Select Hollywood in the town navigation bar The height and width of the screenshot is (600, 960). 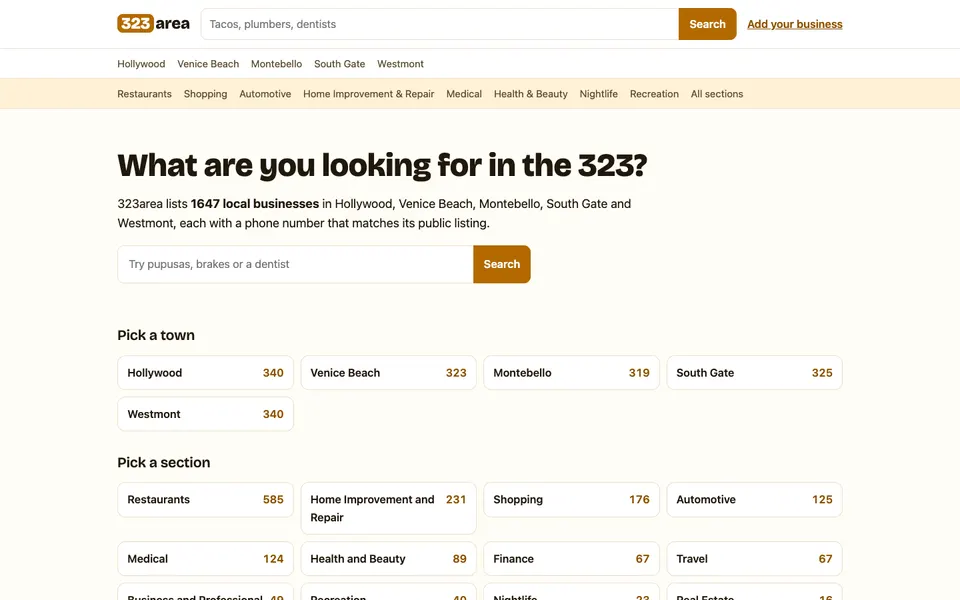[141, 64]
